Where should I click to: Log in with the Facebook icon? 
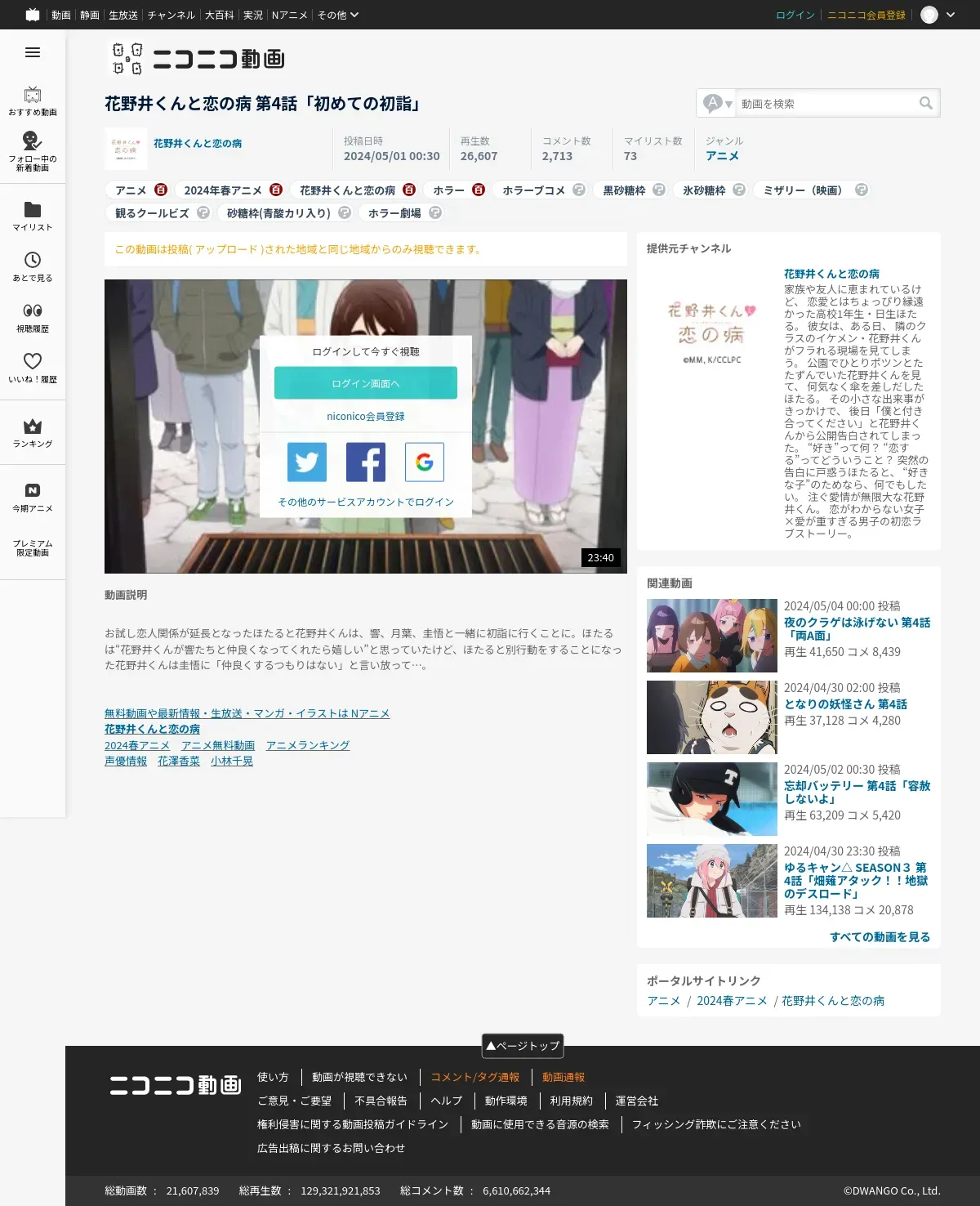coord(366,462)
